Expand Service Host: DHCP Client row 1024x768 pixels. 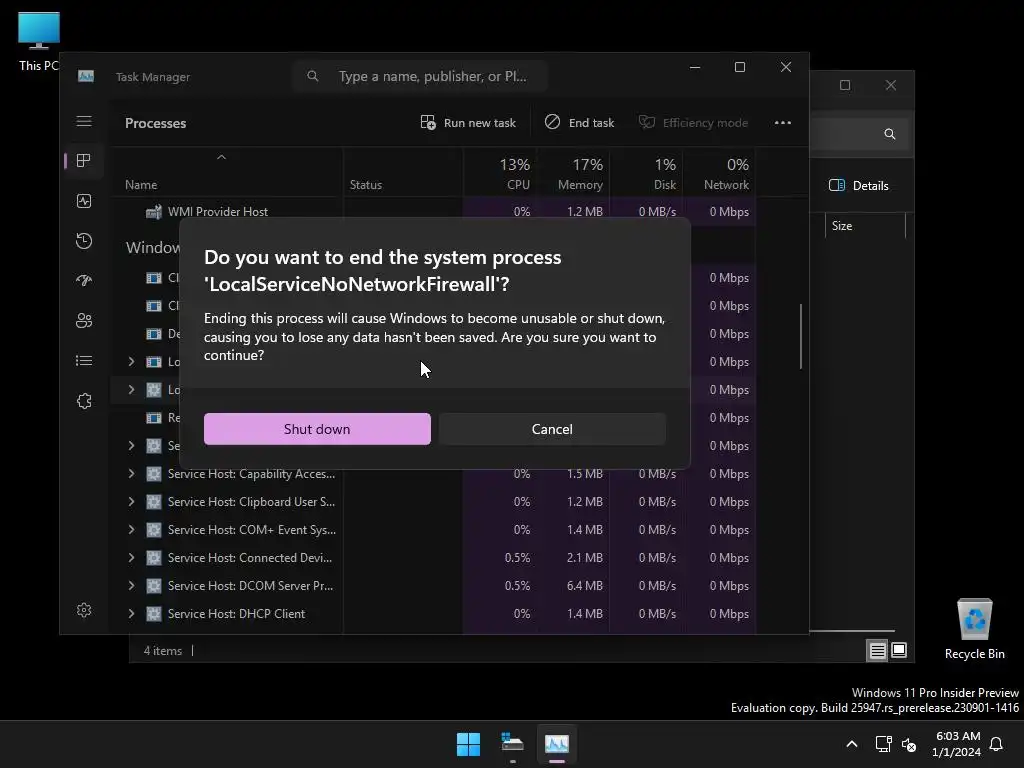(x=131, y=614)
